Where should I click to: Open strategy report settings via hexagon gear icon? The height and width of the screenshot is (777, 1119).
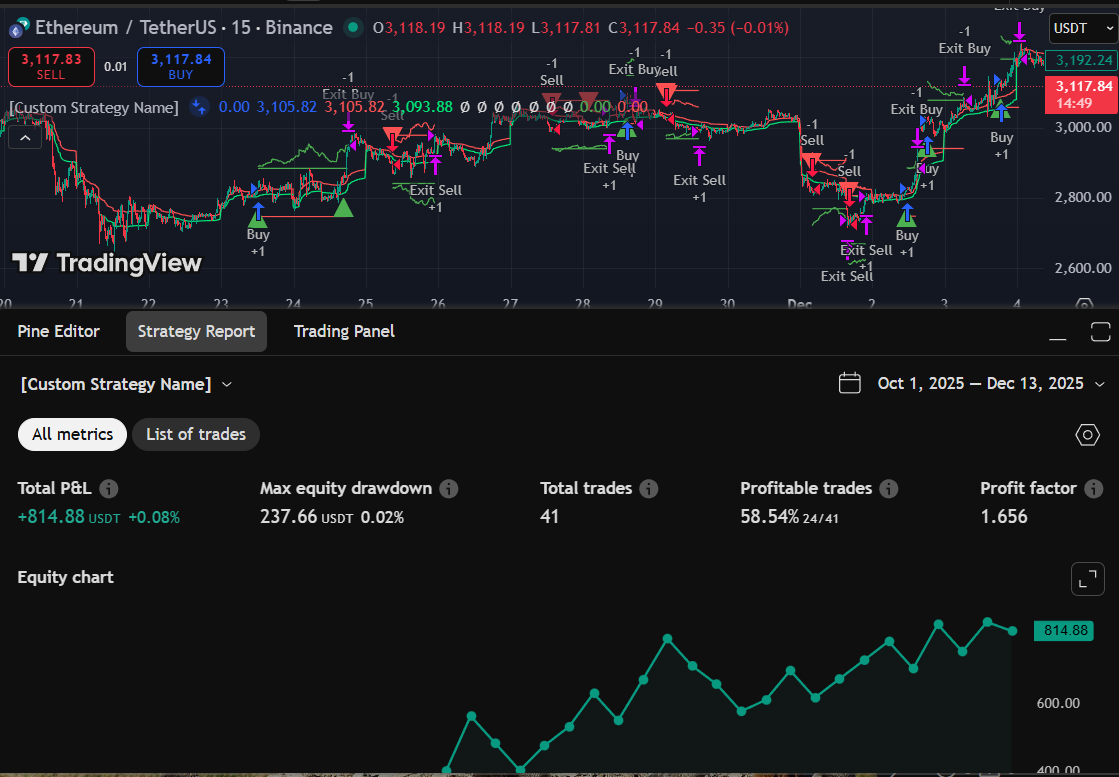coord(1087,435)
